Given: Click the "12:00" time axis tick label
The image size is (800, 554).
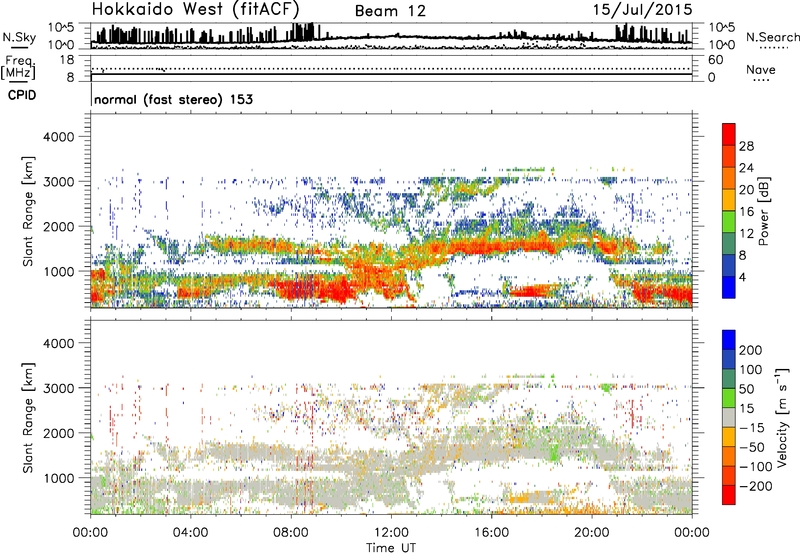Looking at the screenshot, I should point(391,533).
